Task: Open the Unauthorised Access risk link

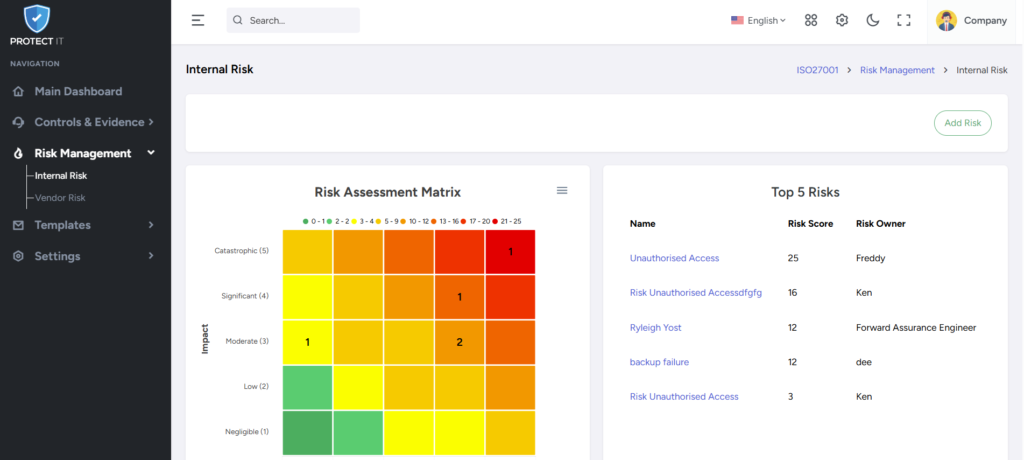Action: [x=675, y=258]
